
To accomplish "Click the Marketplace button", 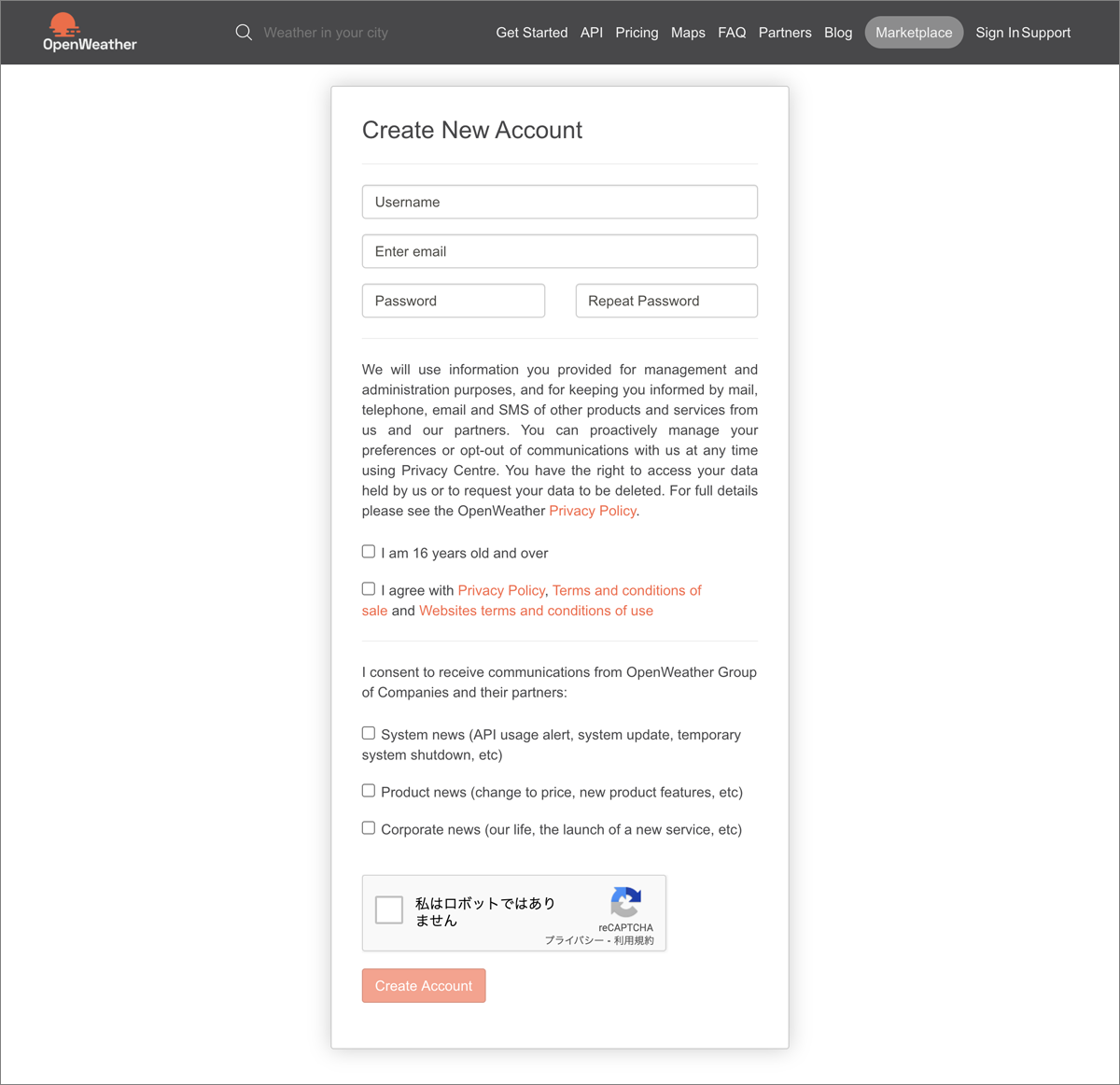I will 914,33.
